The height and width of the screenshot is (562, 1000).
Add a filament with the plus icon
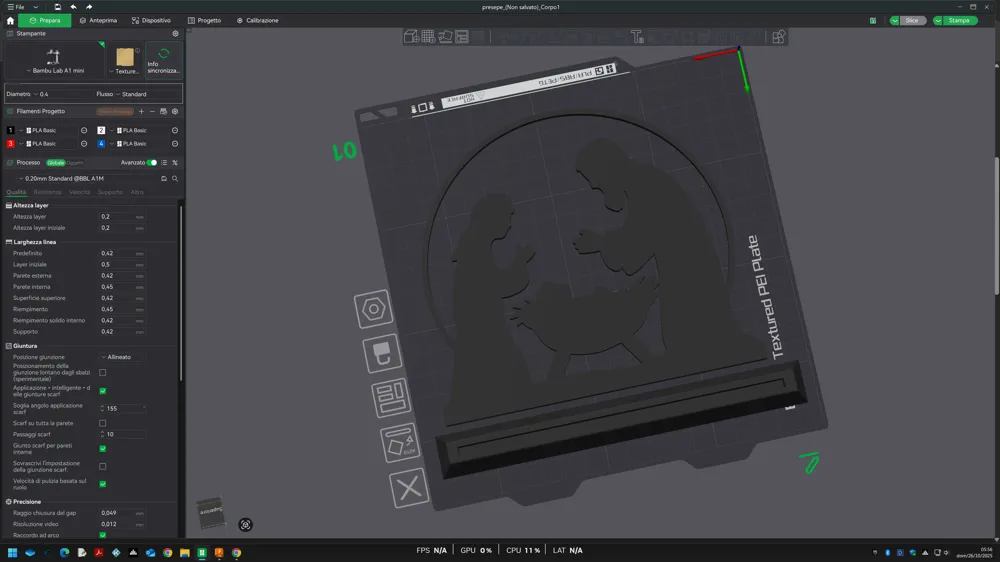point(142,111)
